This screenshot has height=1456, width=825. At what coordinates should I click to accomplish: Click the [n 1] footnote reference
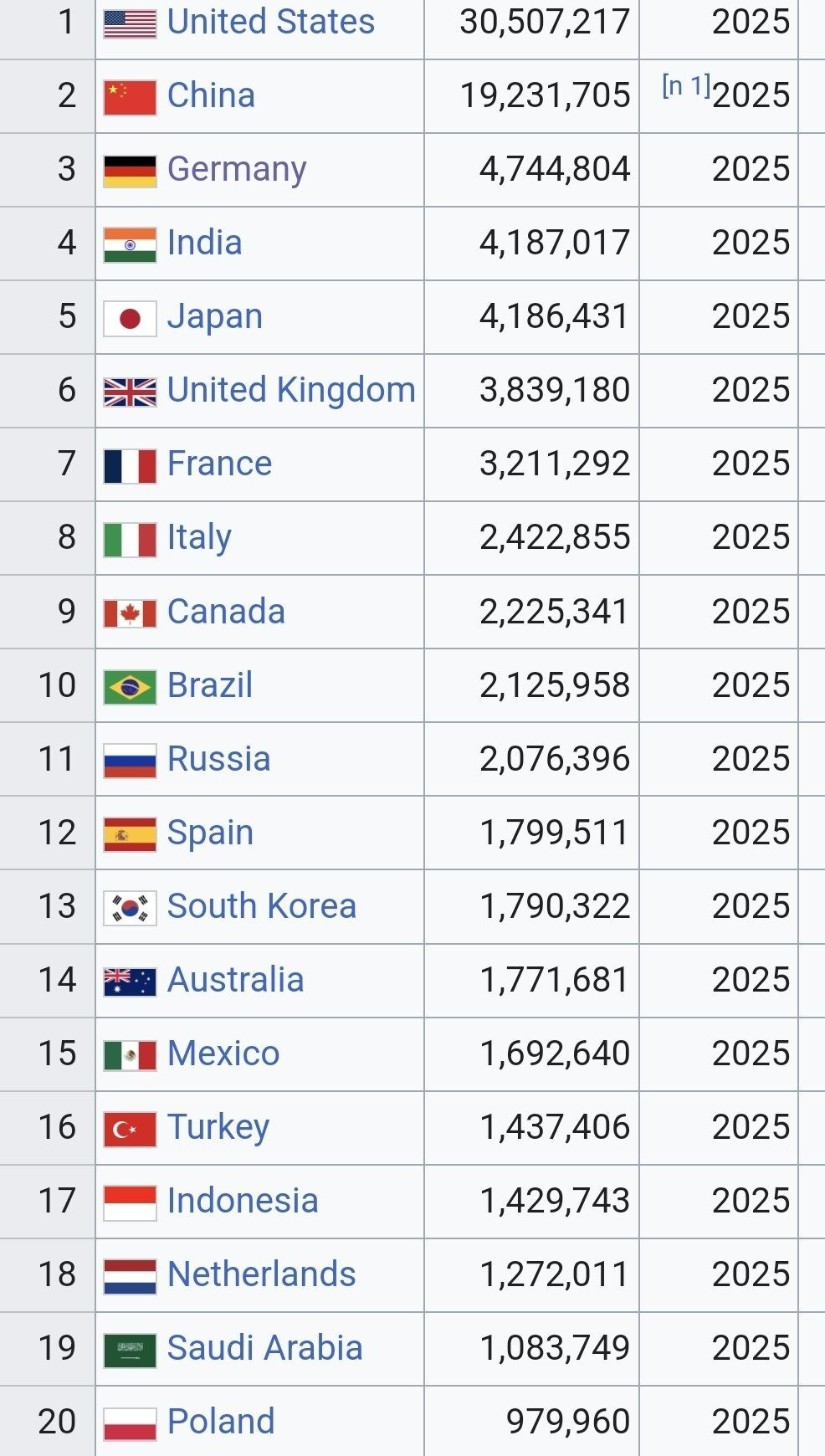tap(685, 85)
